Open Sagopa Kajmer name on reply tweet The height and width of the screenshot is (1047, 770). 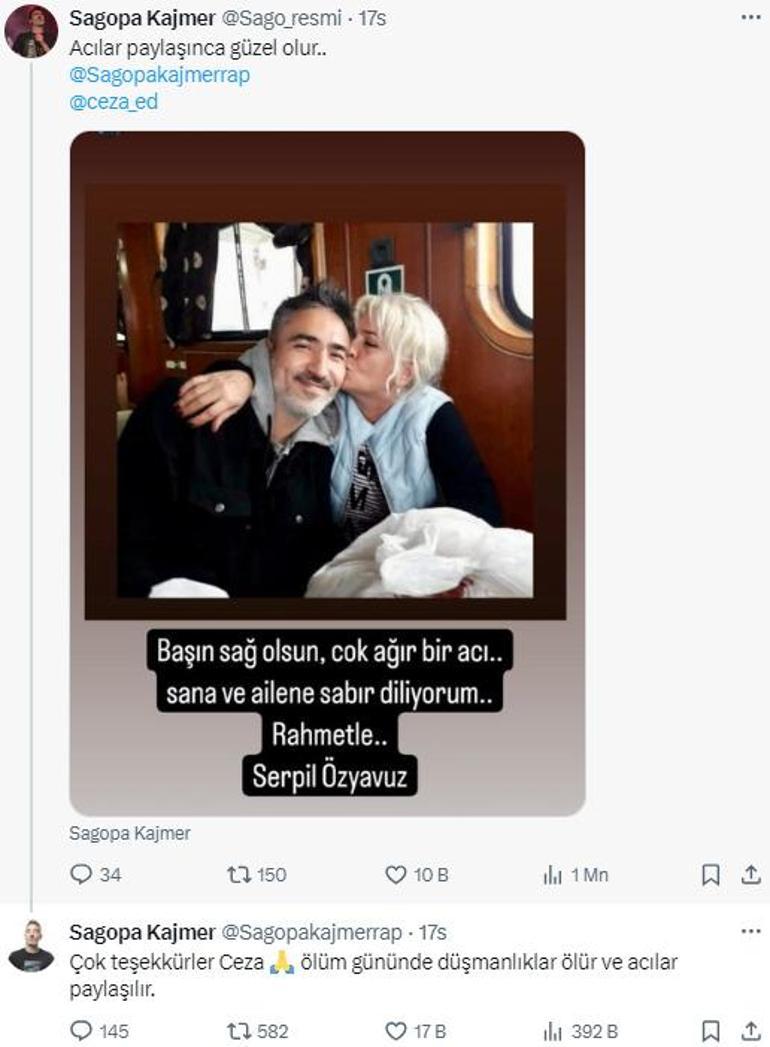(142, 933)
